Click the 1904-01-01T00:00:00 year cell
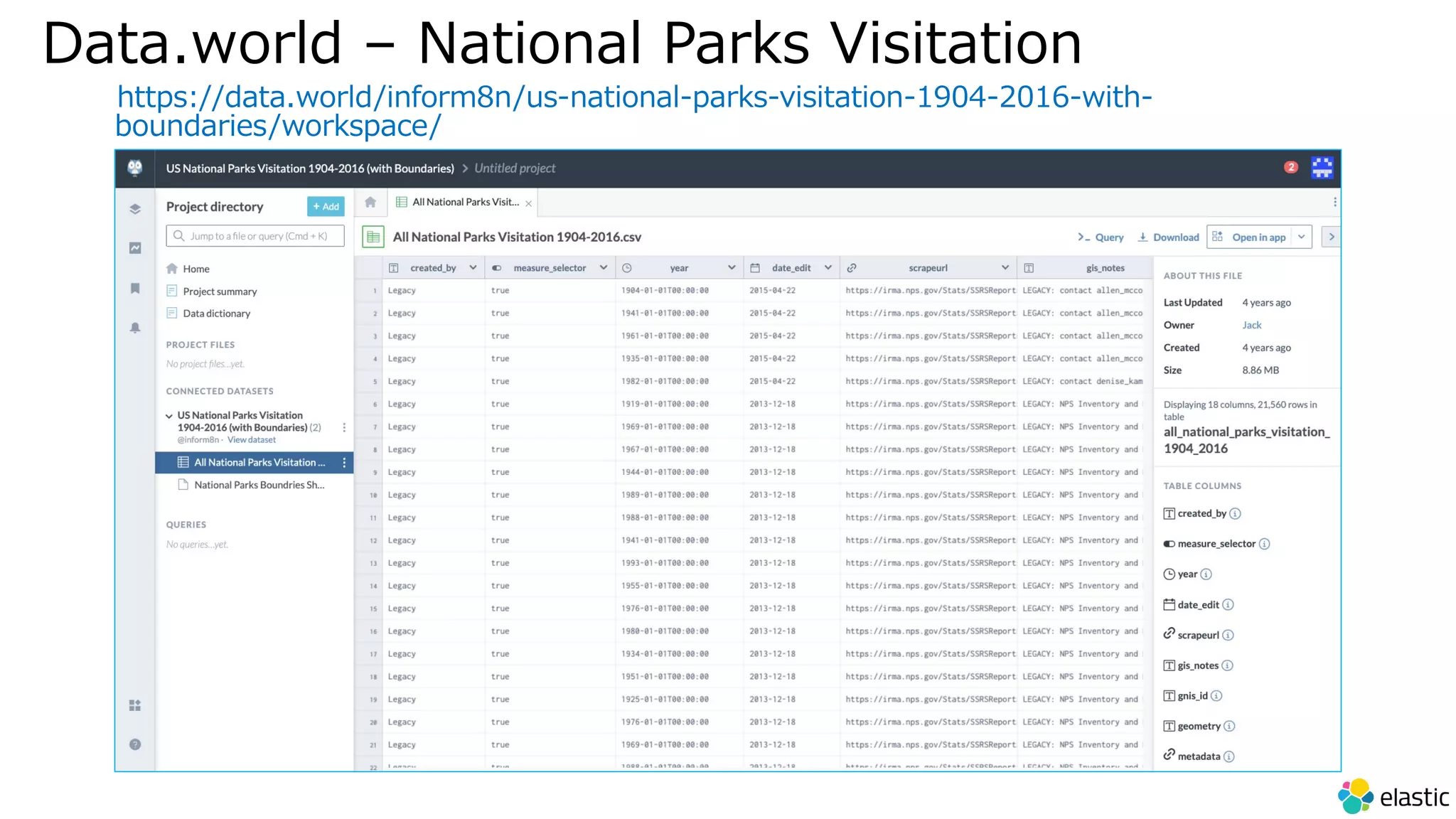 665,291
